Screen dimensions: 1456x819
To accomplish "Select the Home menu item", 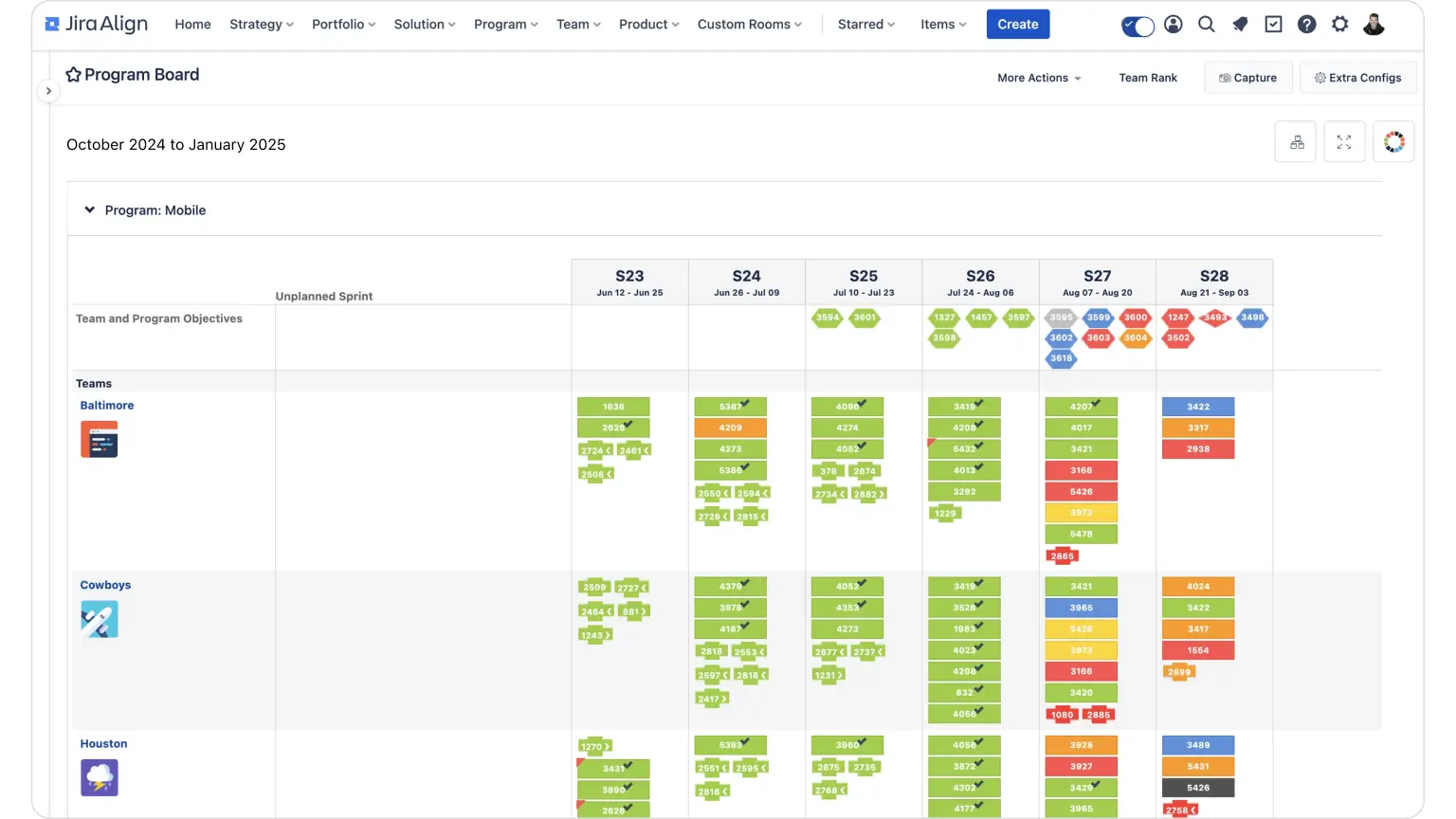I will tap(192, 25).
